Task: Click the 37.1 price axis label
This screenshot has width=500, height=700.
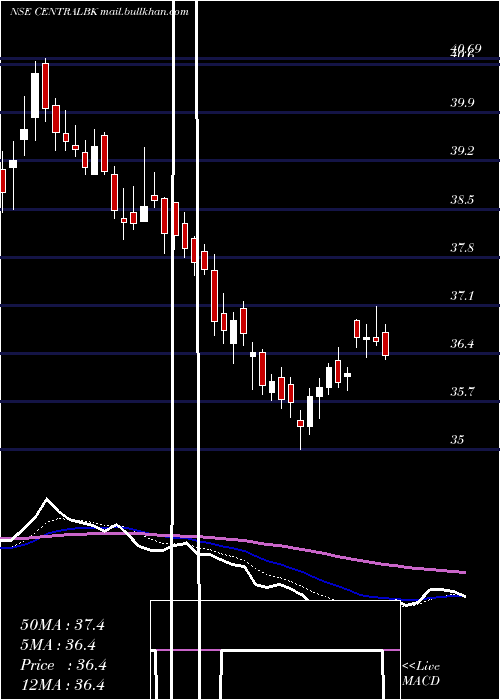Action: click(462, 296)
